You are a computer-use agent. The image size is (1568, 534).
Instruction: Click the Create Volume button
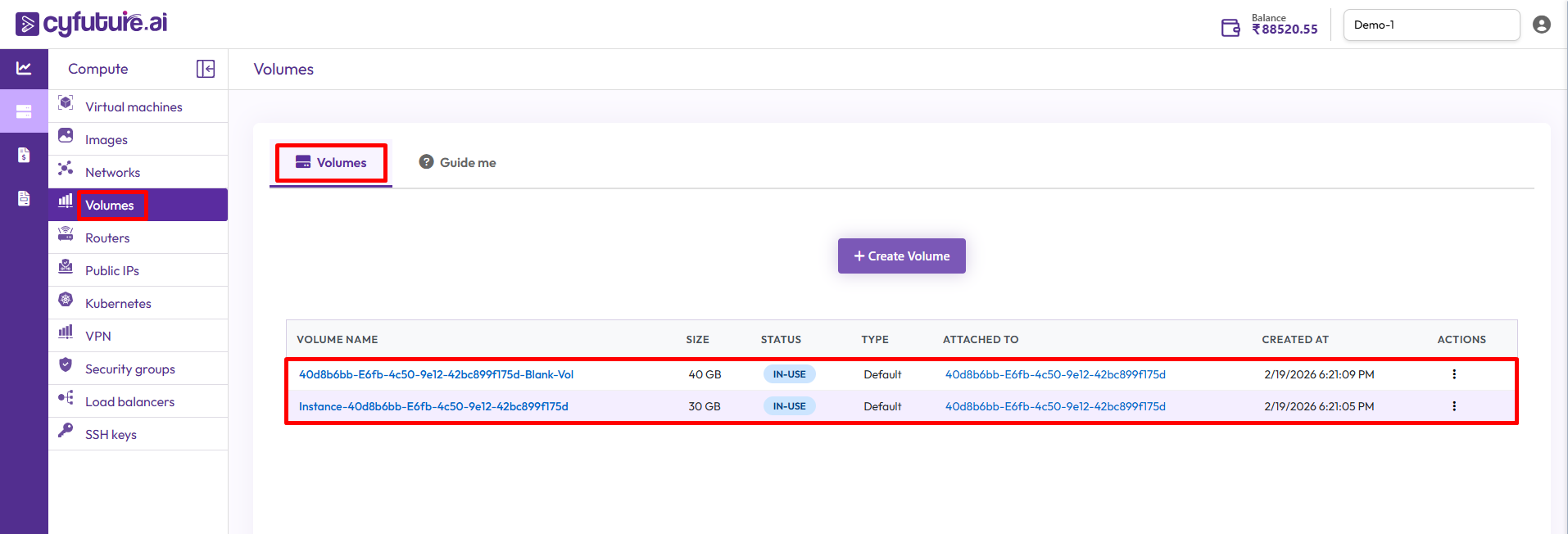click(x=901, y=256)
